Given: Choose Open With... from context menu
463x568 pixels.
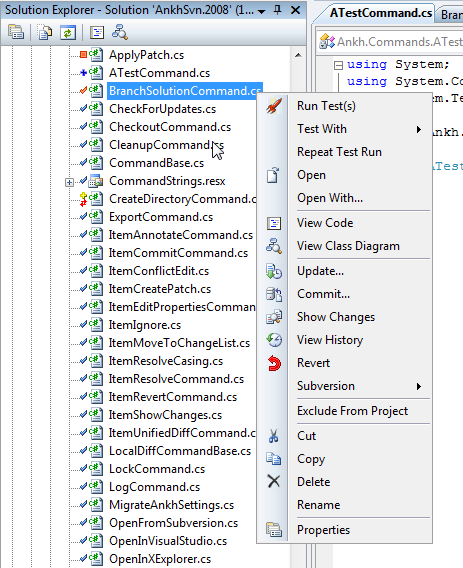Looking at the screenshot, I should (x=330, y=198).
